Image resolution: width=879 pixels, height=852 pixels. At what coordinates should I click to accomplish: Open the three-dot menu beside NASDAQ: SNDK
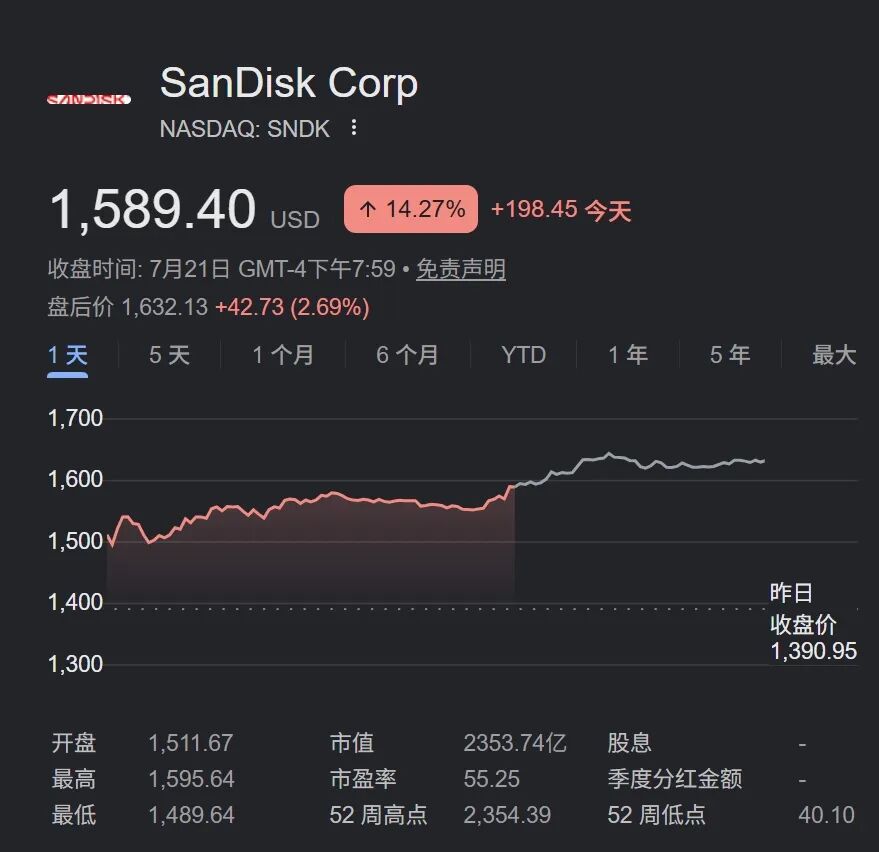pyautogui.click(x=354, y=128)
